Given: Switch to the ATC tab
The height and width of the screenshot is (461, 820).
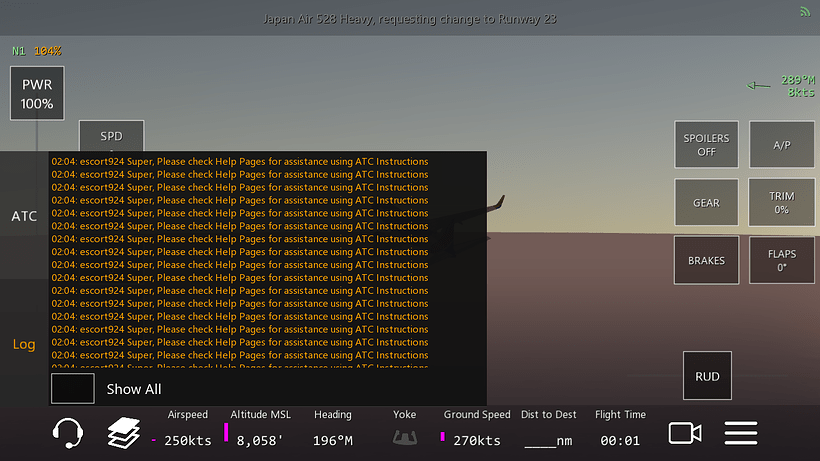Looking at the screenshot, I should (x=24, y=216).
